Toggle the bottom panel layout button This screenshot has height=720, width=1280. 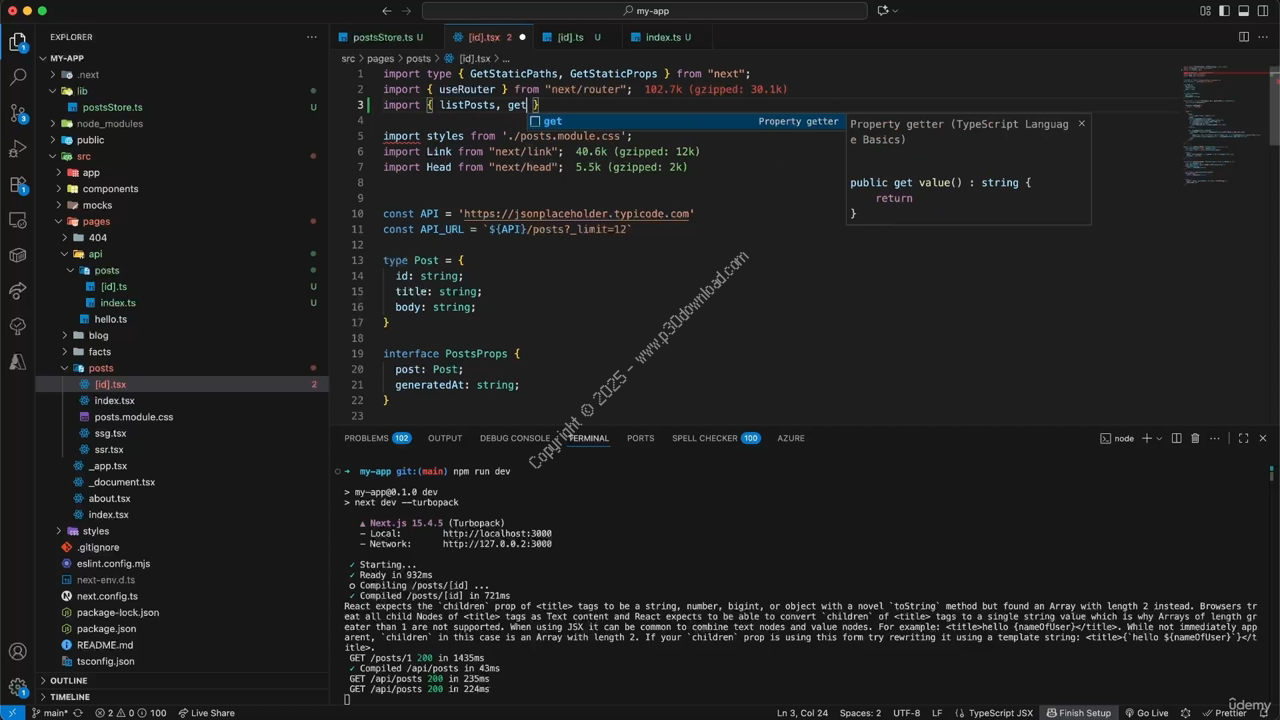coord(1244,11)
